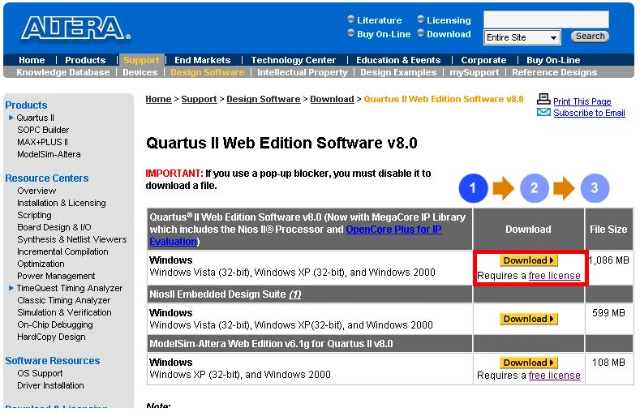The image size is (640, 415).
Task: Open Power Management sidebar link
Action: (56, 276)
